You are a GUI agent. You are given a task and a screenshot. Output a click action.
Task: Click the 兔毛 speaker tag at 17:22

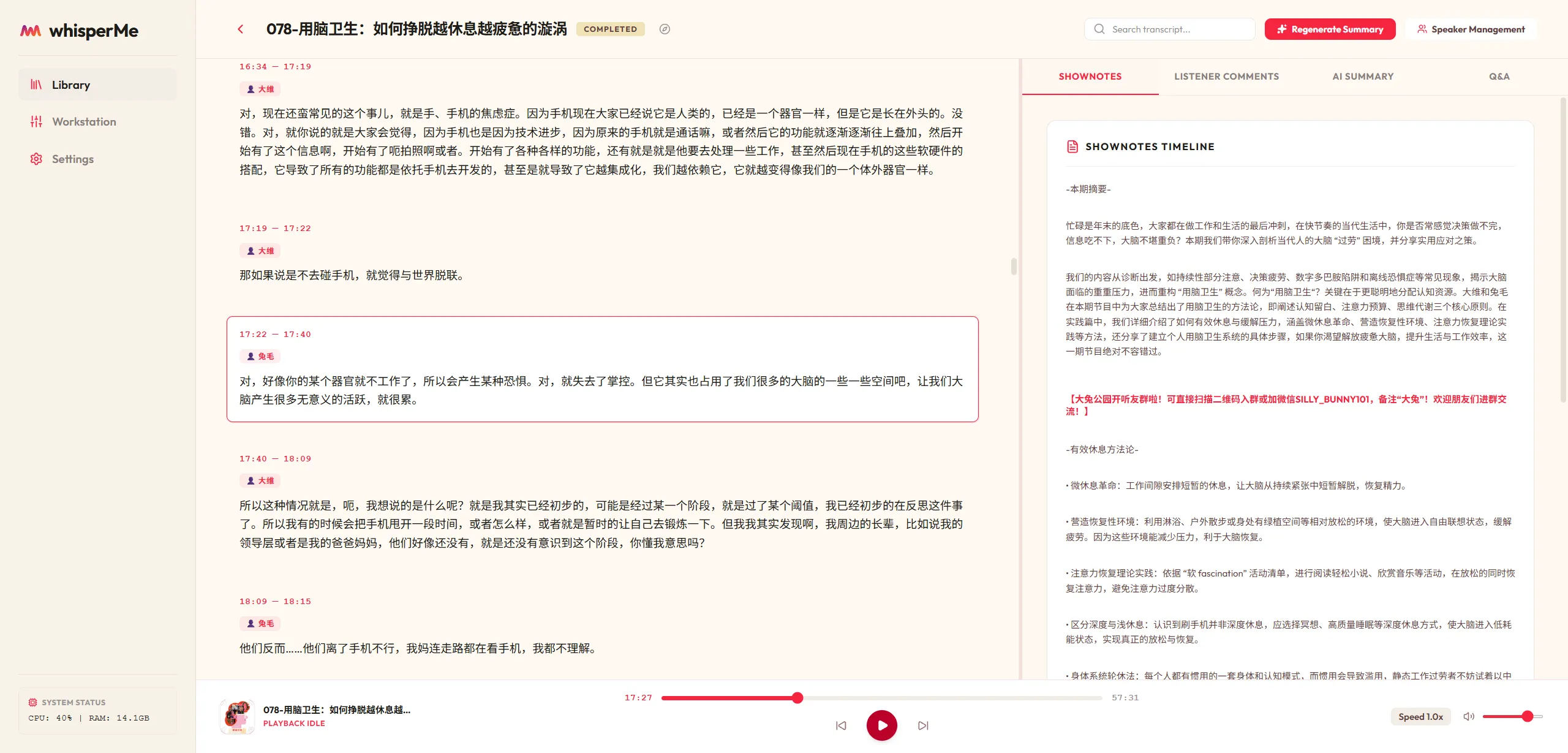pos(260,357)
